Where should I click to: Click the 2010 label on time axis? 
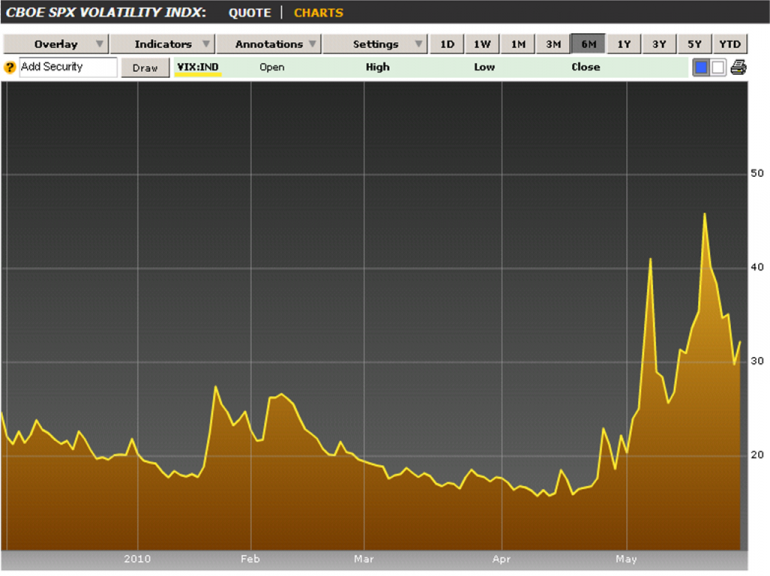pos(137,559)
